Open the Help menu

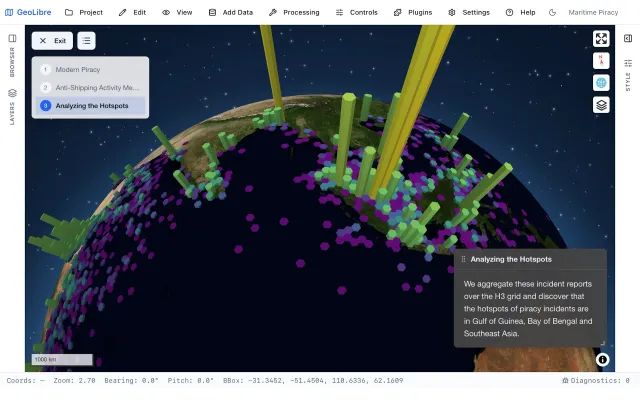[x=520, y=12]
